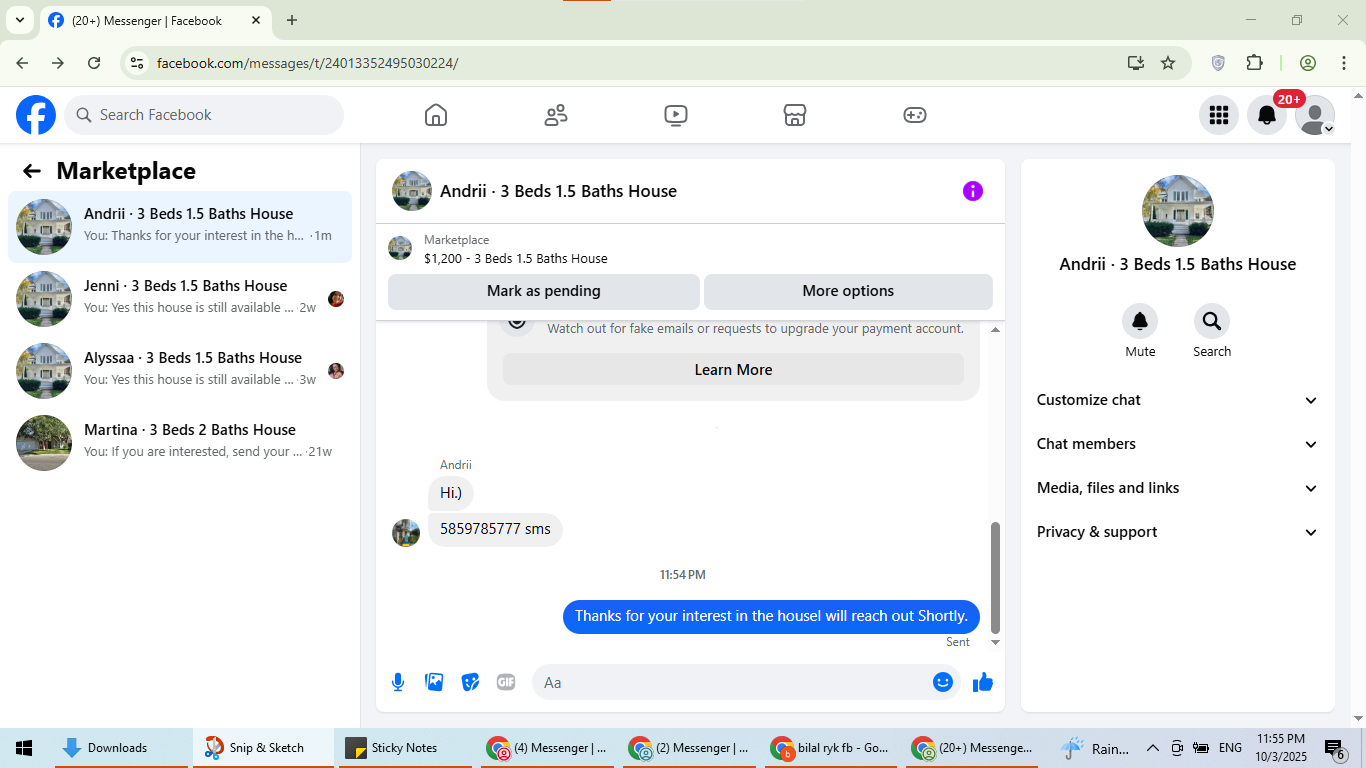The image size is (1366, 768).
Task: Attach a photo with the image icon
Action: click(x=434, y=682)
